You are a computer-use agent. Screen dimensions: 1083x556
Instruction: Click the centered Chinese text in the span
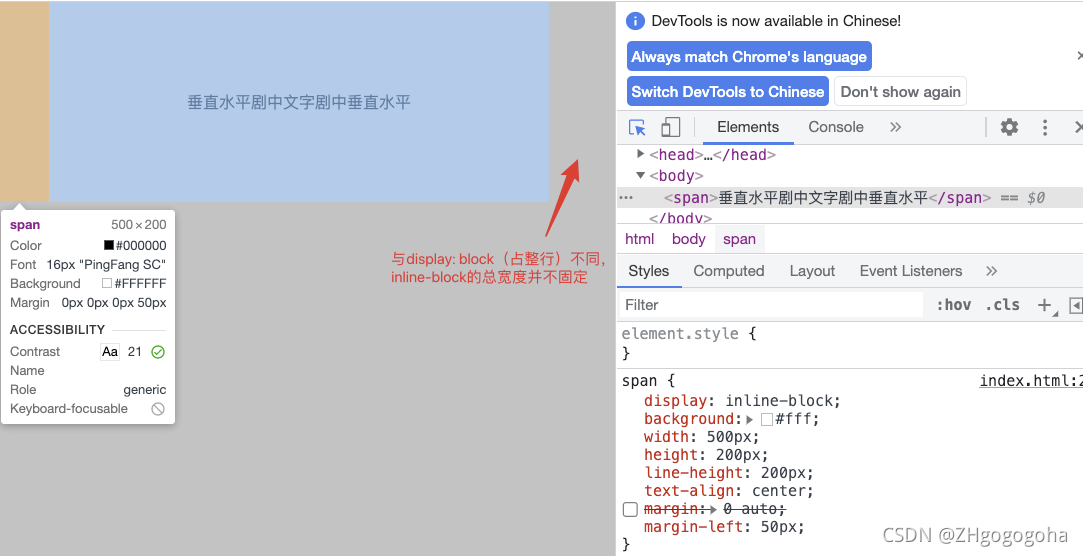pyautogui.click(x=299, y=102)
